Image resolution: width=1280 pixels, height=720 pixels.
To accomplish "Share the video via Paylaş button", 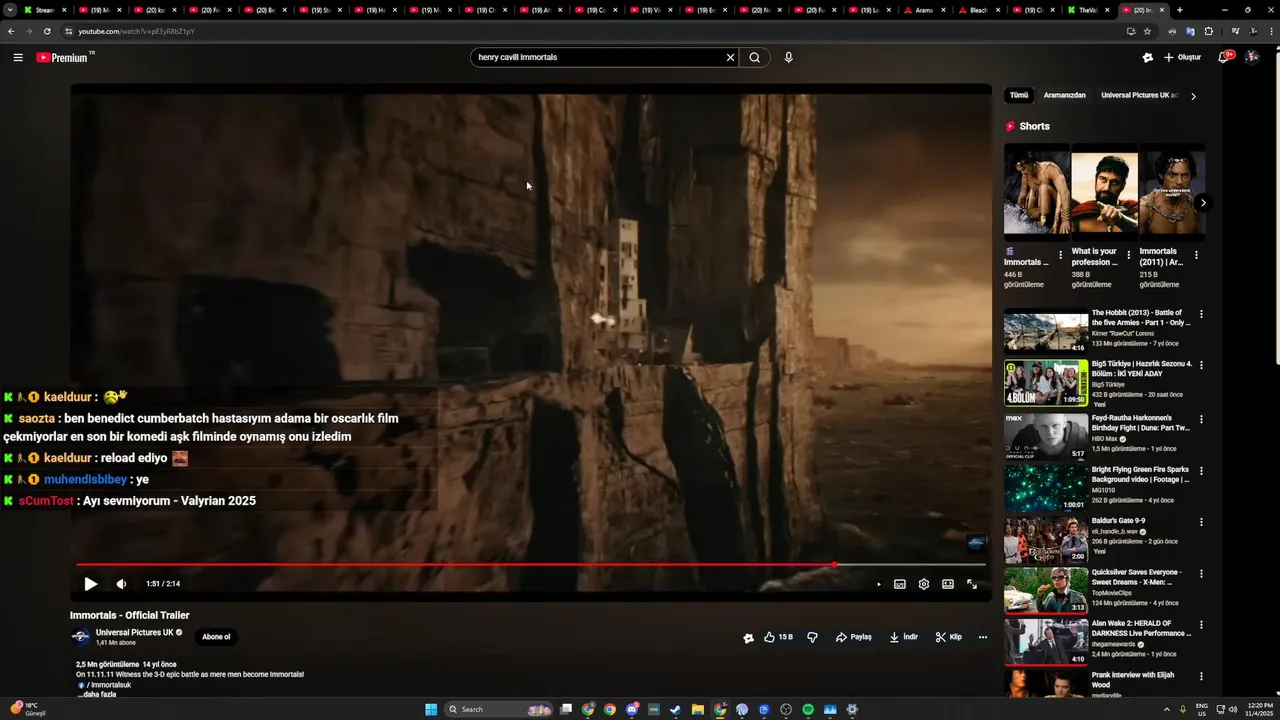I will tap(854, 637).
